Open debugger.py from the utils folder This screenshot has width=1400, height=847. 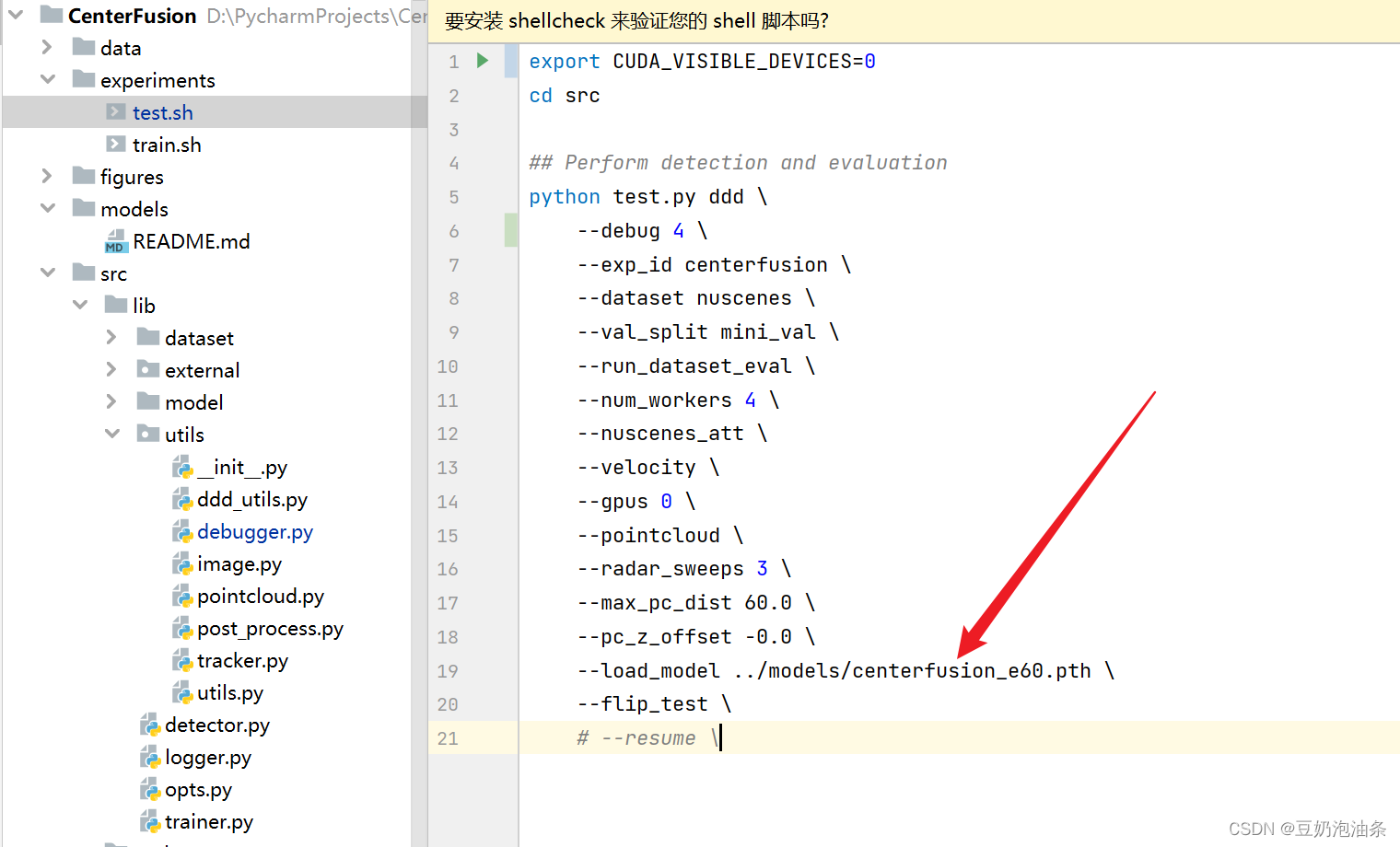point(255,531)
